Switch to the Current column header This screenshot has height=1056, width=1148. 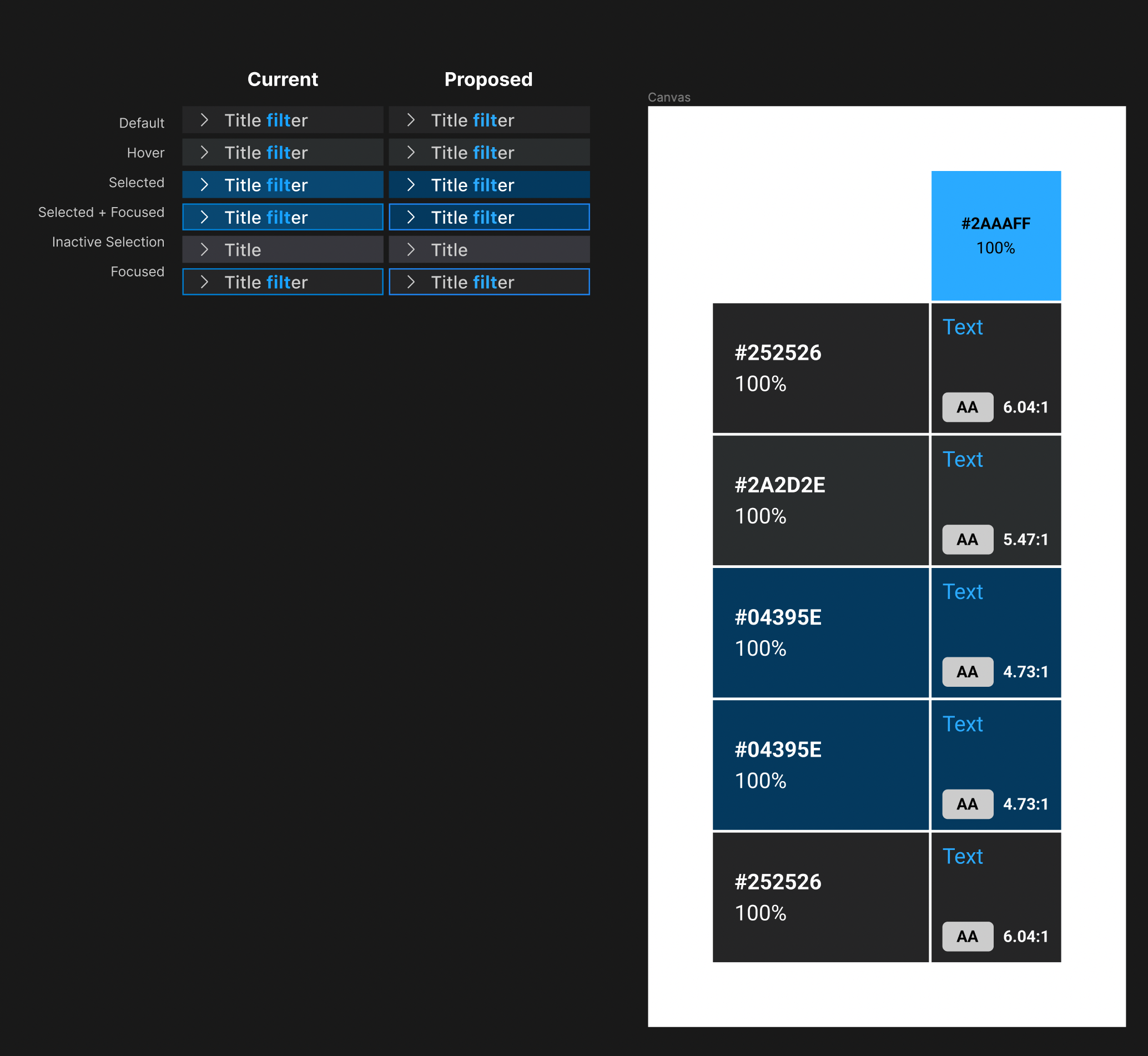(x=283, y=79)
